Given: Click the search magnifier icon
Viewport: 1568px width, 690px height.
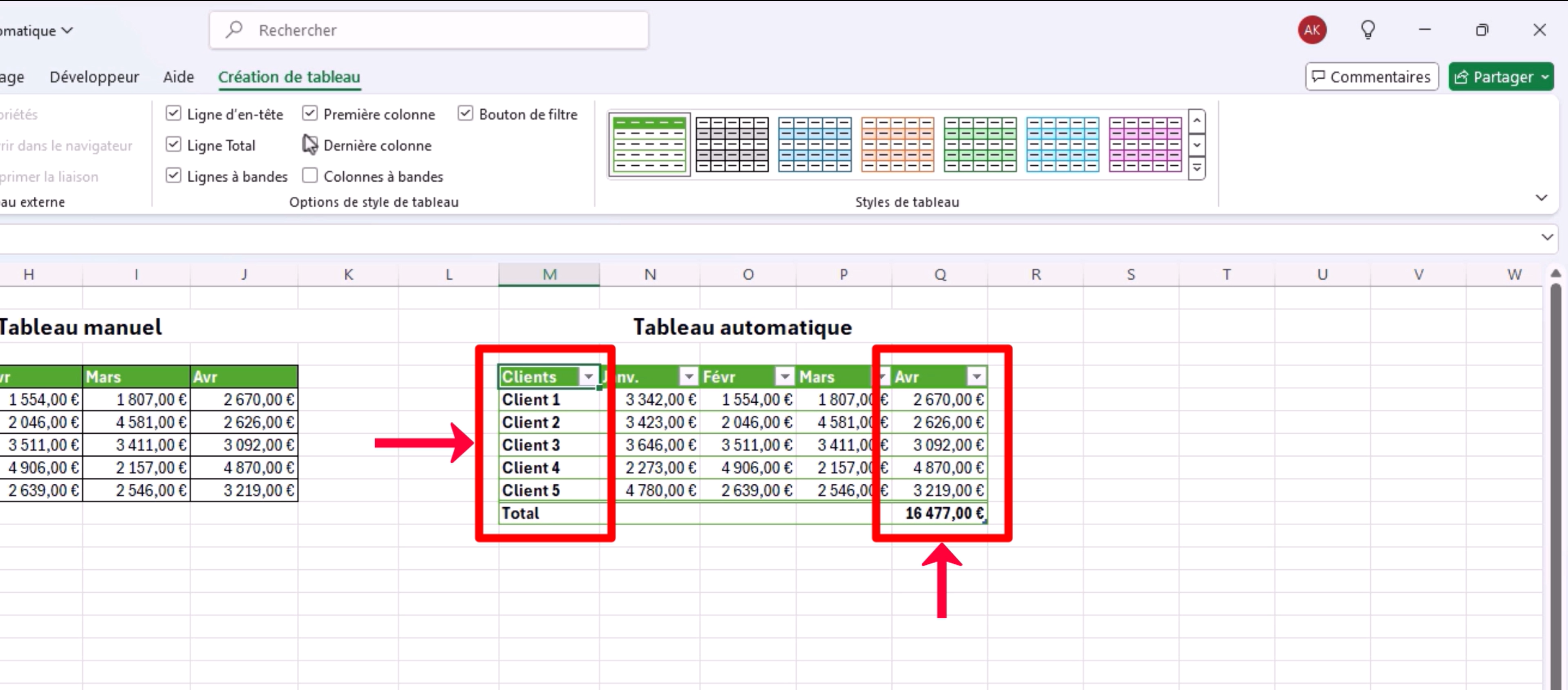Looking at the screenshot, I should 234,29.
